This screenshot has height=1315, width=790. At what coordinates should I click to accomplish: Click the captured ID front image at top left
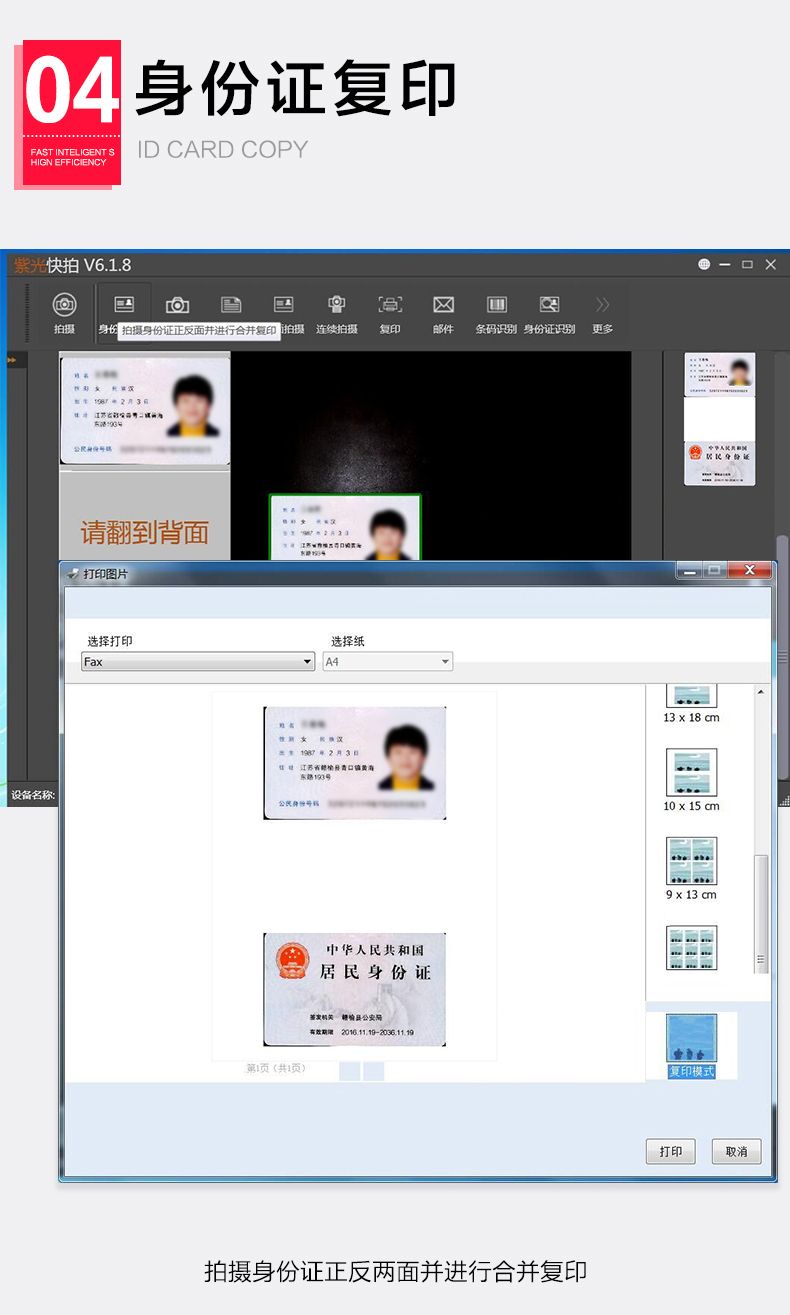[145, 410]
